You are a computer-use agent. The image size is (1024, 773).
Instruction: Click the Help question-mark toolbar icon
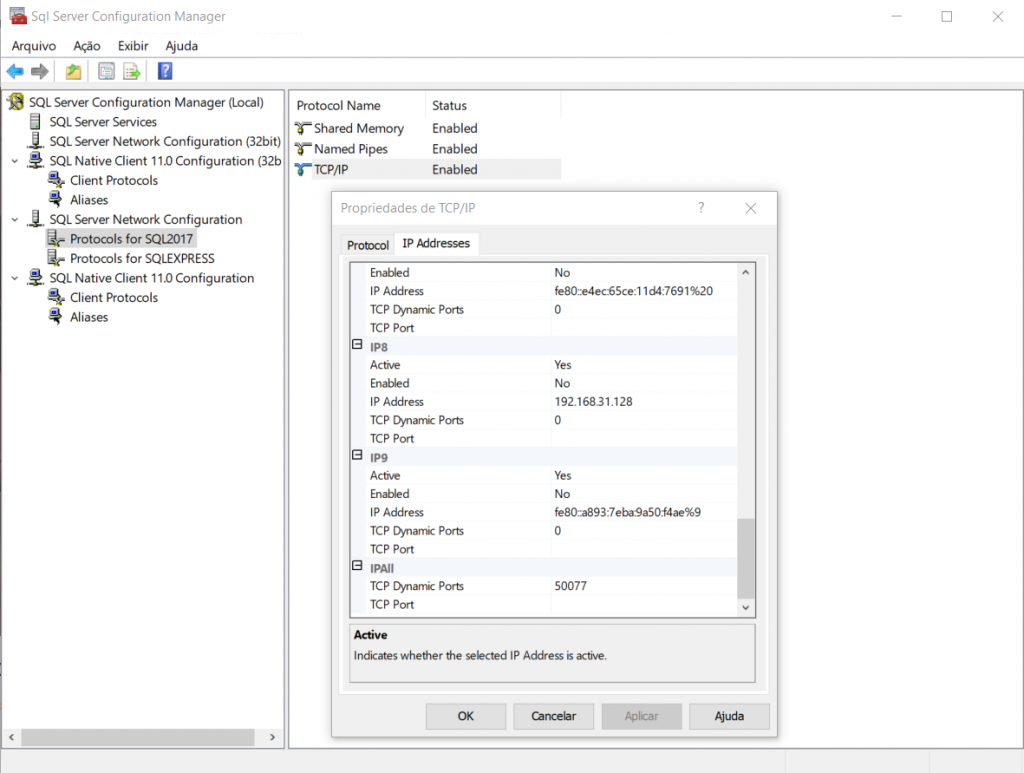tap(163, 70)
